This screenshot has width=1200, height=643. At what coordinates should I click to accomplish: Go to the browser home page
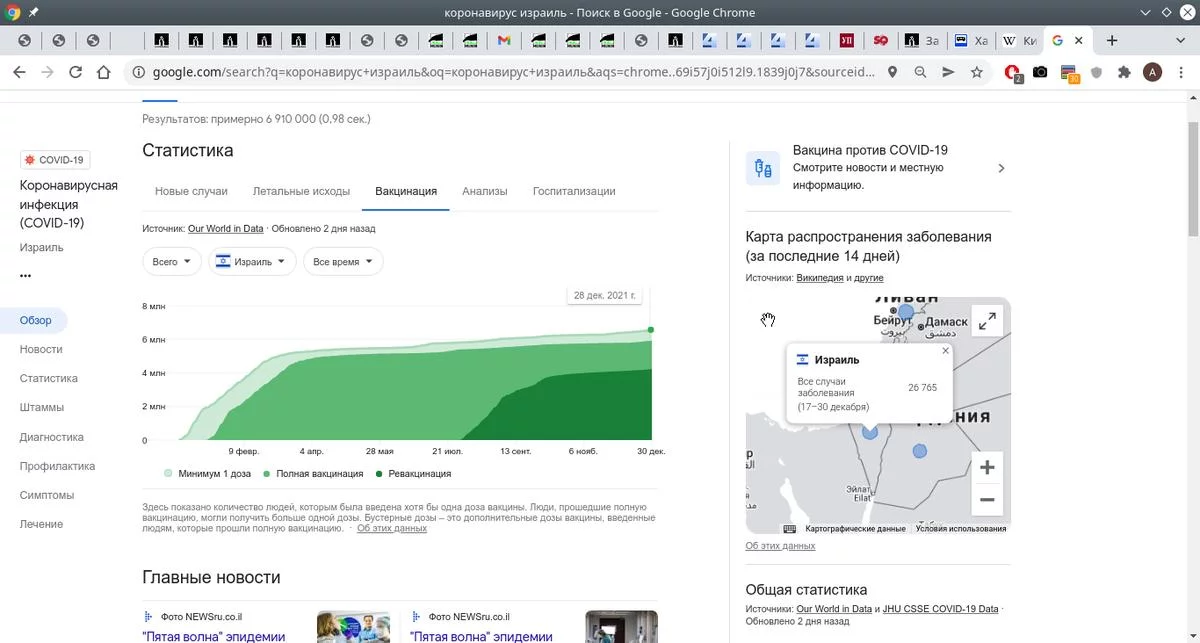click(104, 72)
